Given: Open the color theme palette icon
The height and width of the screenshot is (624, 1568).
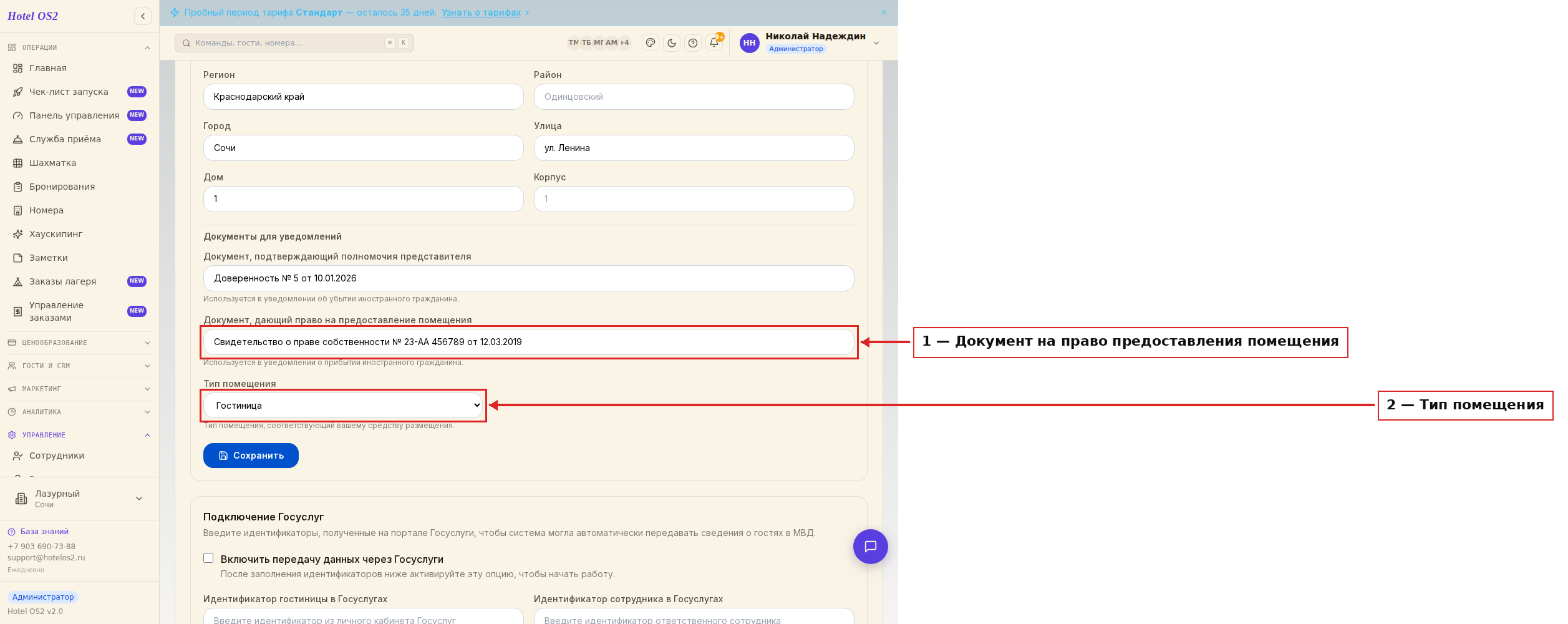Looking at the screenshot, I should pos(651,43).
